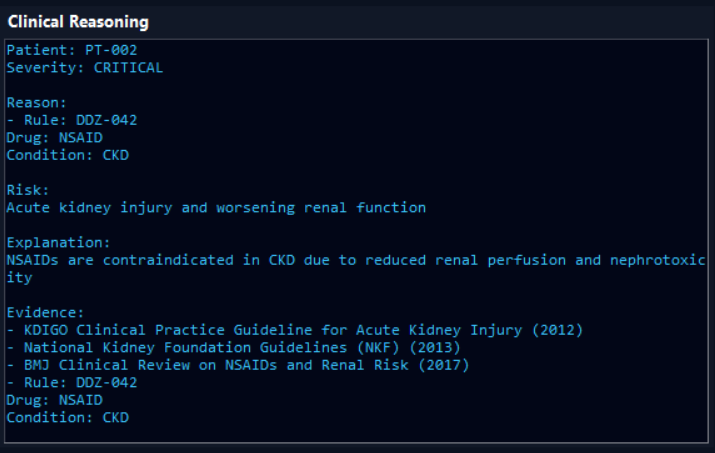Click the Severity: CRITICAL text
This screenshot has height=453, width=715.
coord(84,68)
